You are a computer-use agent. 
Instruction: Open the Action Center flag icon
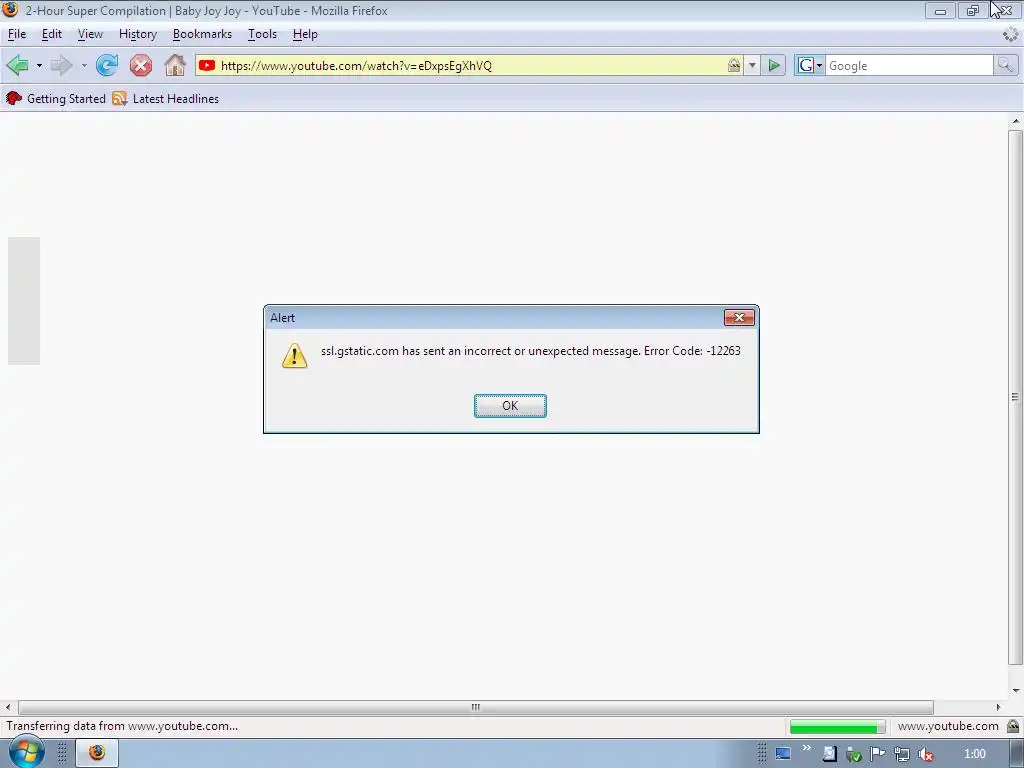pyautogui.click(x=878, y=754)
